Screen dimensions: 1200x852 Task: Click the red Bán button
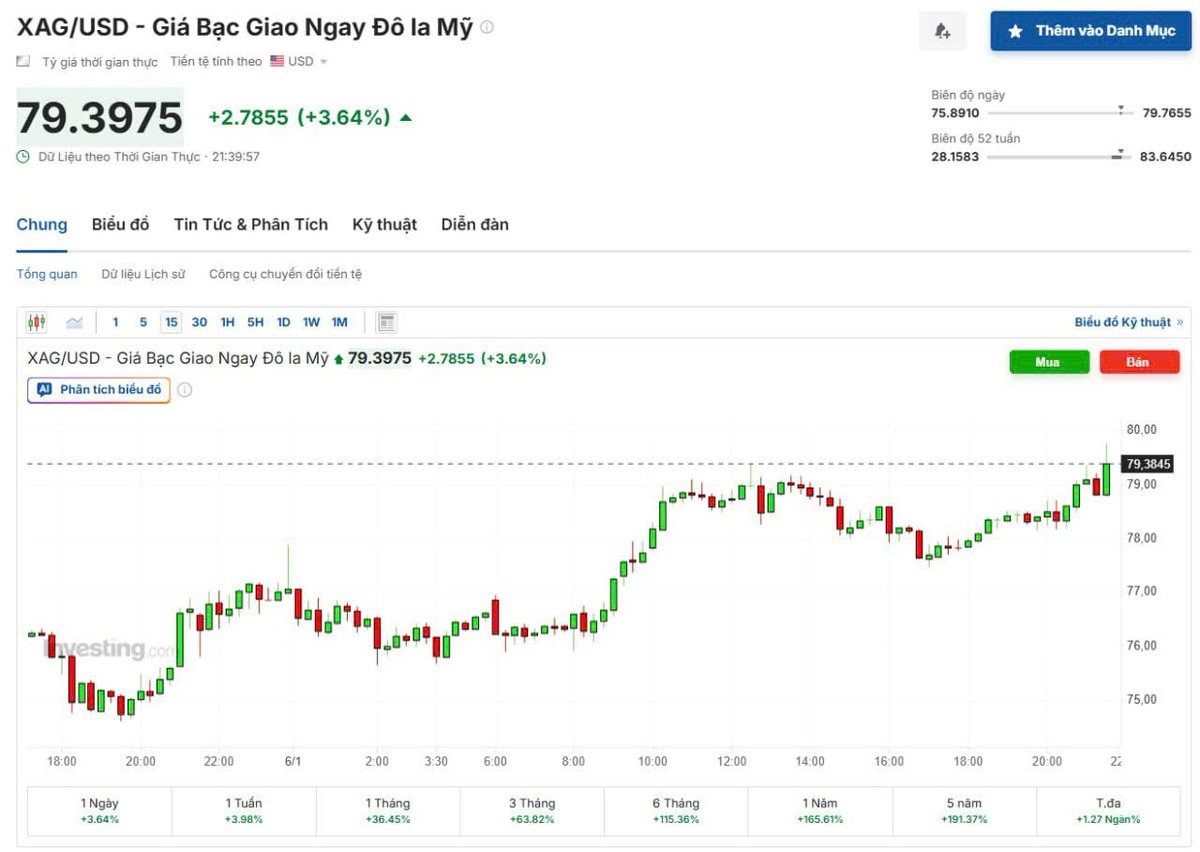1139,362
